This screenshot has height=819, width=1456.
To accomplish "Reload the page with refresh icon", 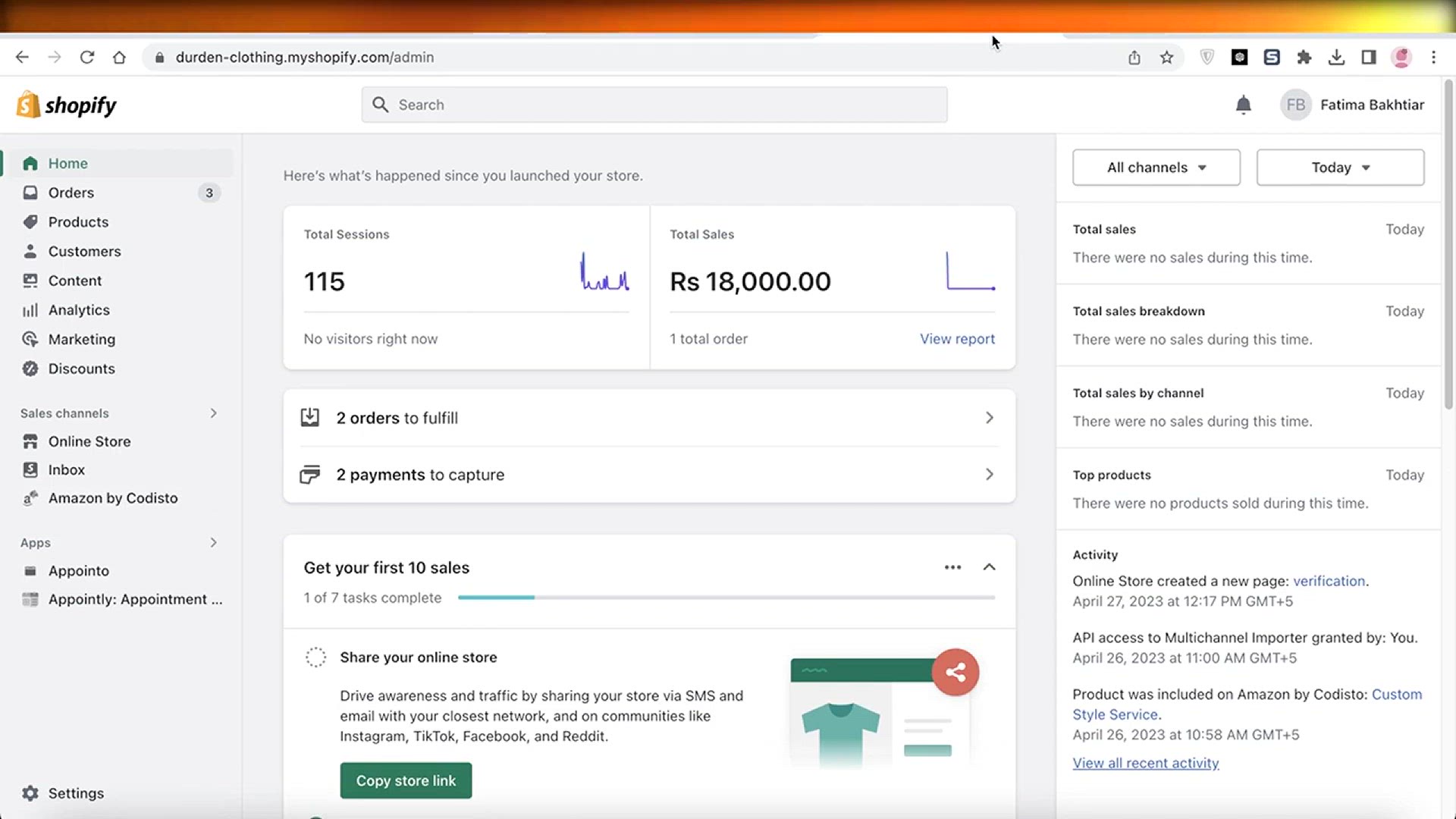I will pos(86,57).
